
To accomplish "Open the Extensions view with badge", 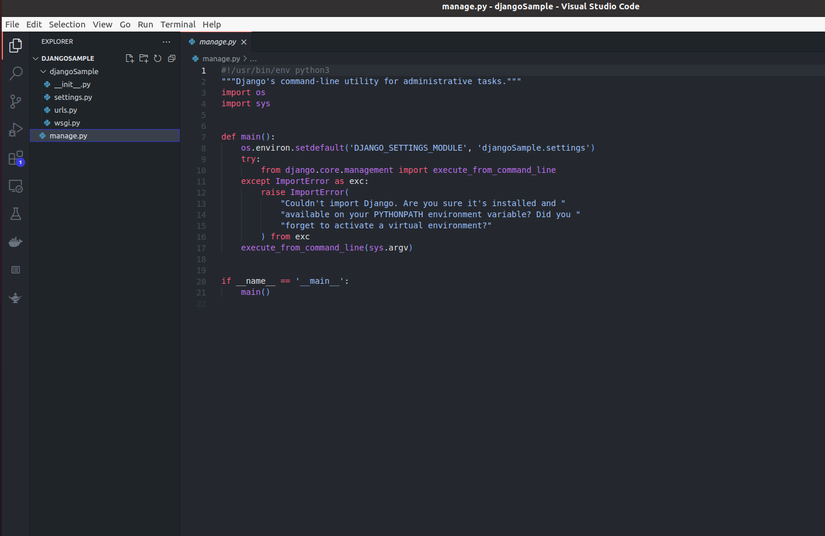I will pos(16,158).
